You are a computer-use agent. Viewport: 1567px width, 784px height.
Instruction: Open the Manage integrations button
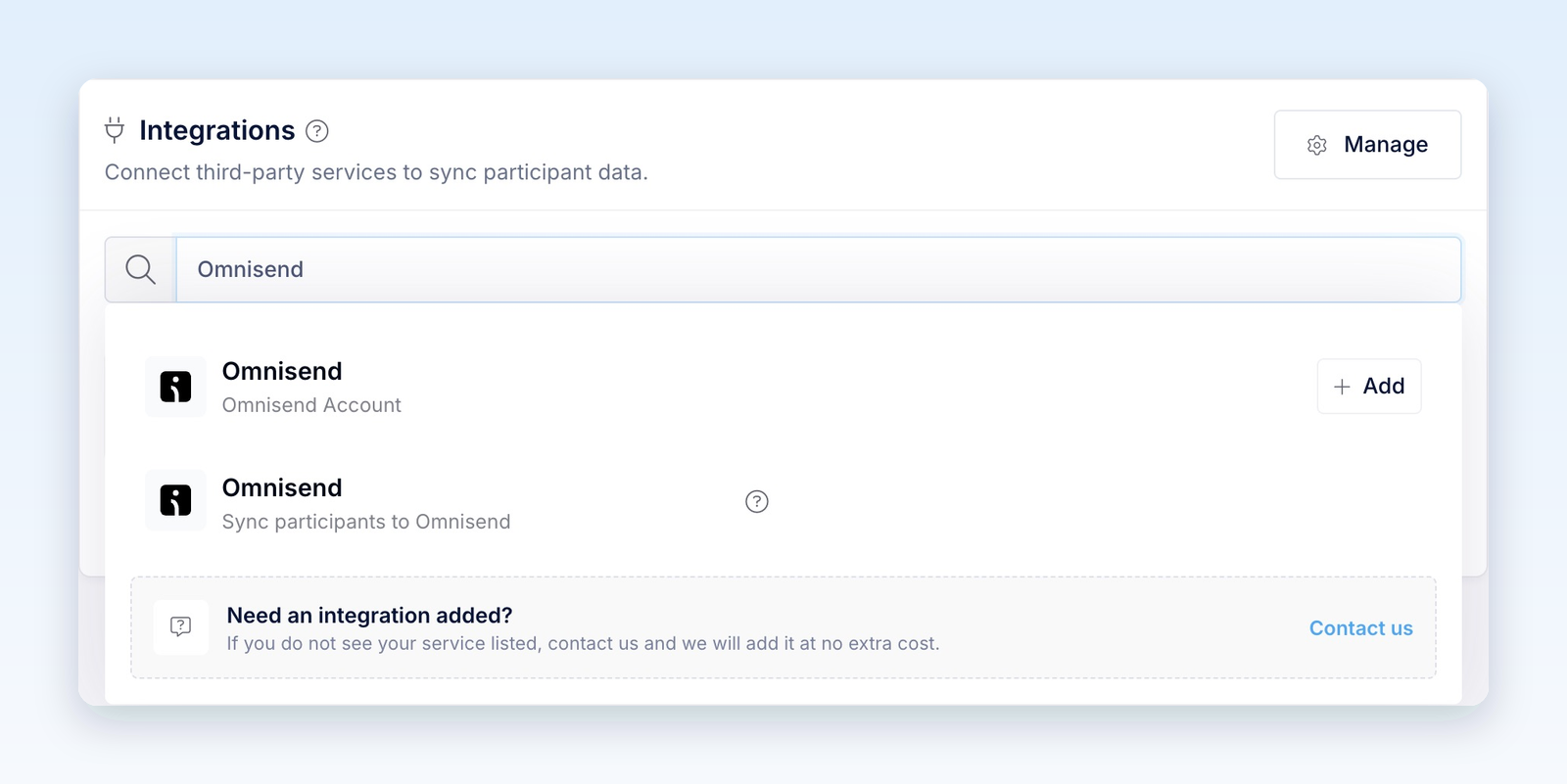tap(1367, 145)
